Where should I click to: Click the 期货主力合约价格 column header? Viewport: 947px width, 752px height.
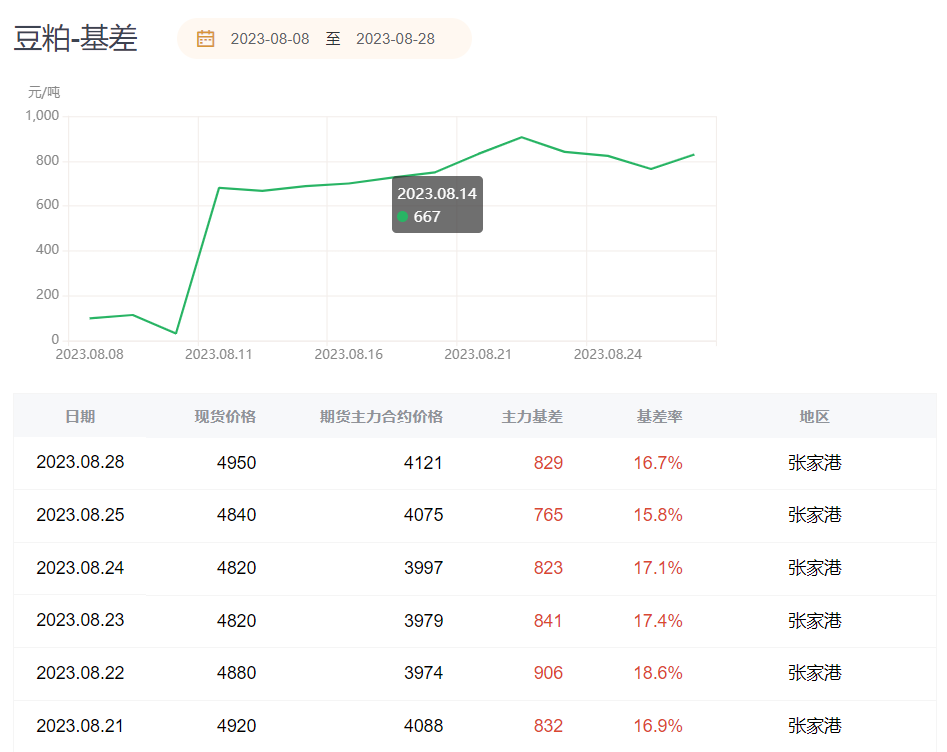coord(381,416)
